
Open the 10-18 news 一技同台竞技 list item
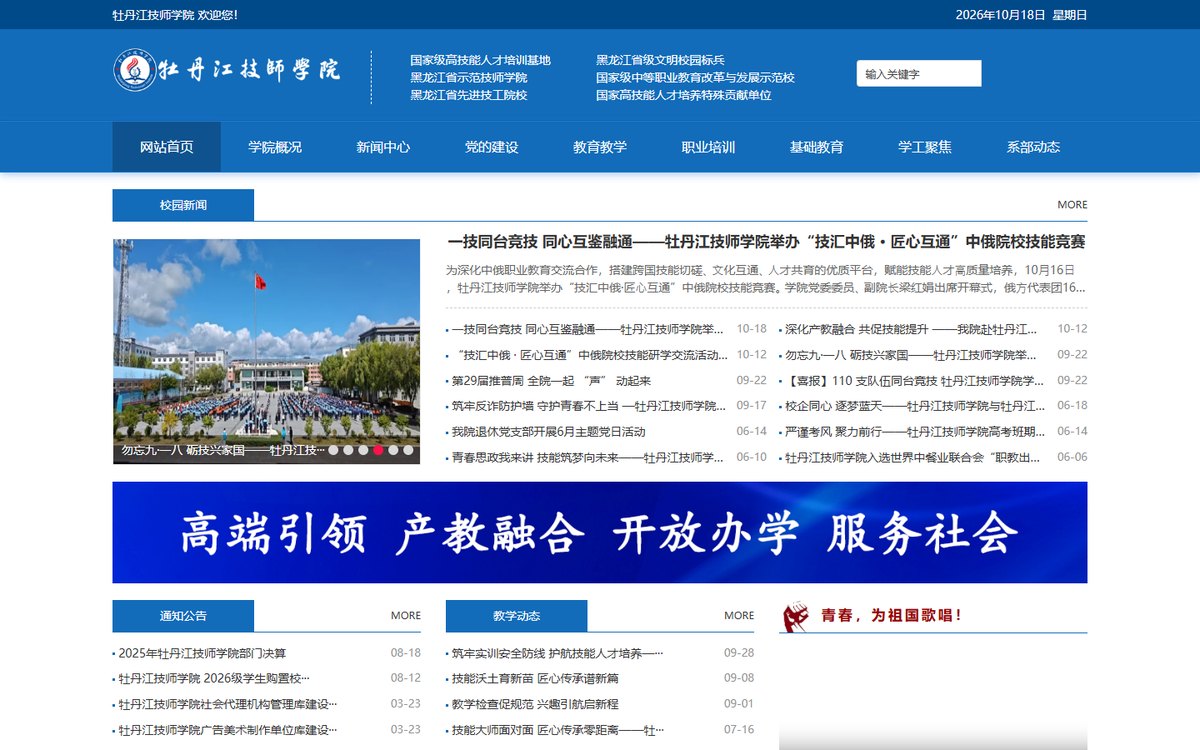[x=588, y=329]
